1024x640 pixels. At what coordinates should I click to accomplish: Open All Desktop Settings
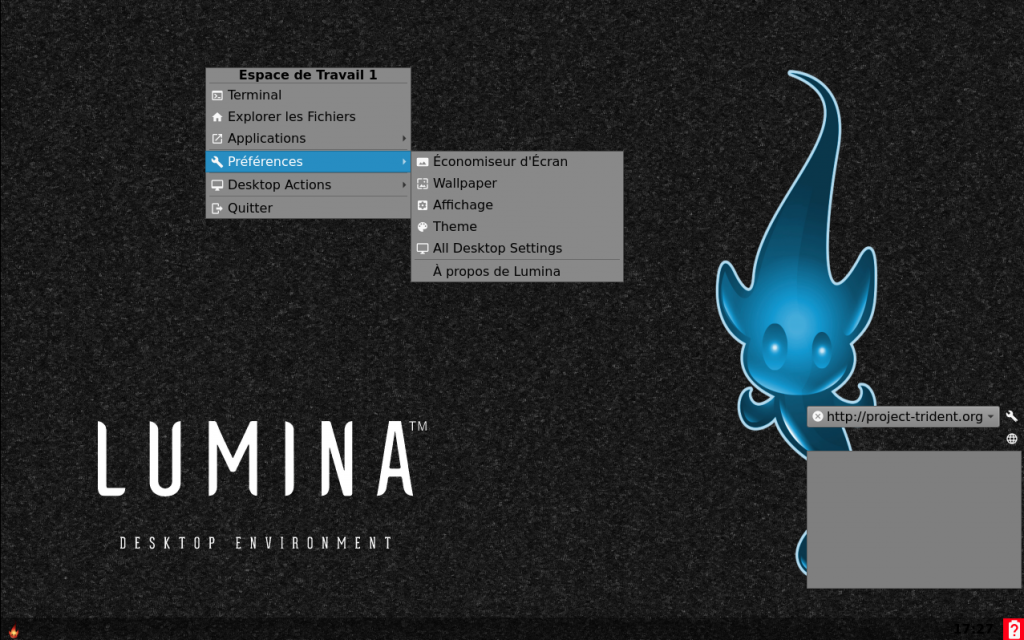(497, 248)
